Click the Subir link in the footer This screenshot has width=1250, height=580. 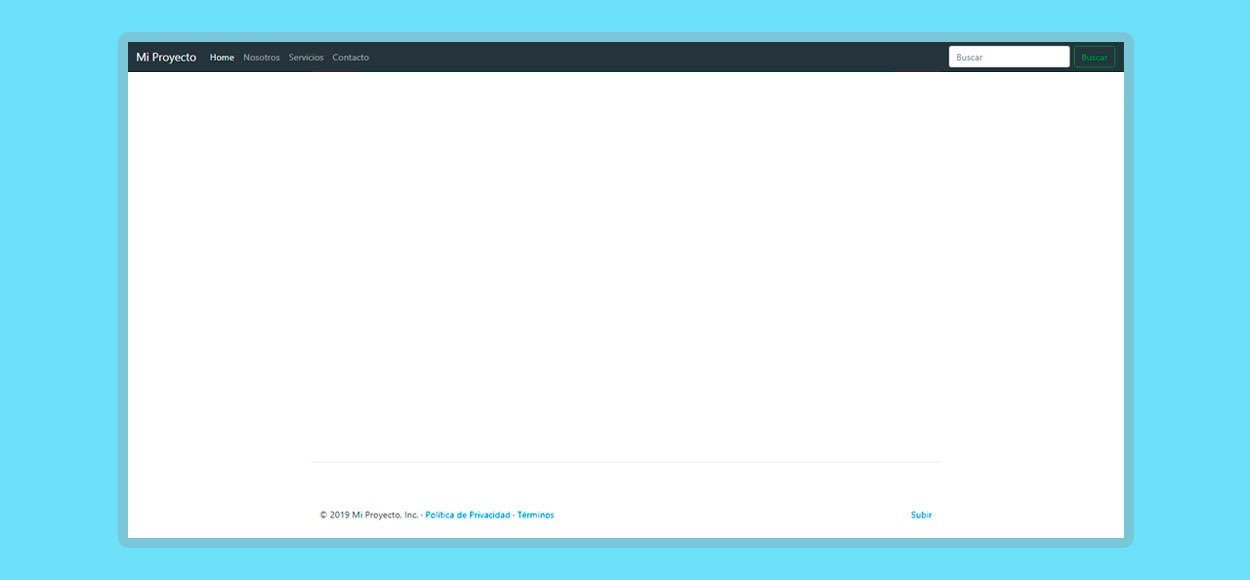pos(921,515)
